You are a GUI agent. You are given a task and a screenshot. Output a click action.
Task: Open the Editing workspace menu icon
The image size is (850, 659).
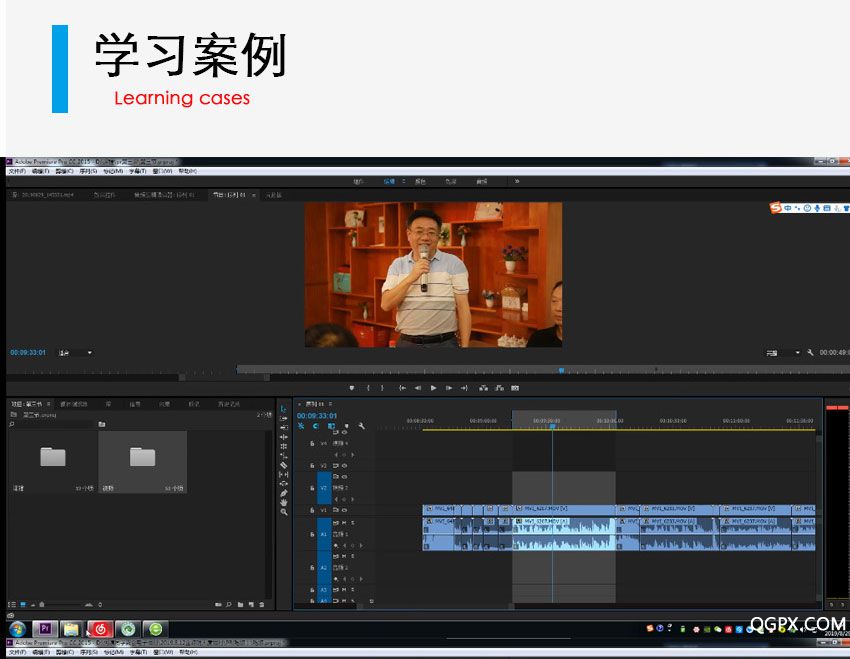pos(404,182)
